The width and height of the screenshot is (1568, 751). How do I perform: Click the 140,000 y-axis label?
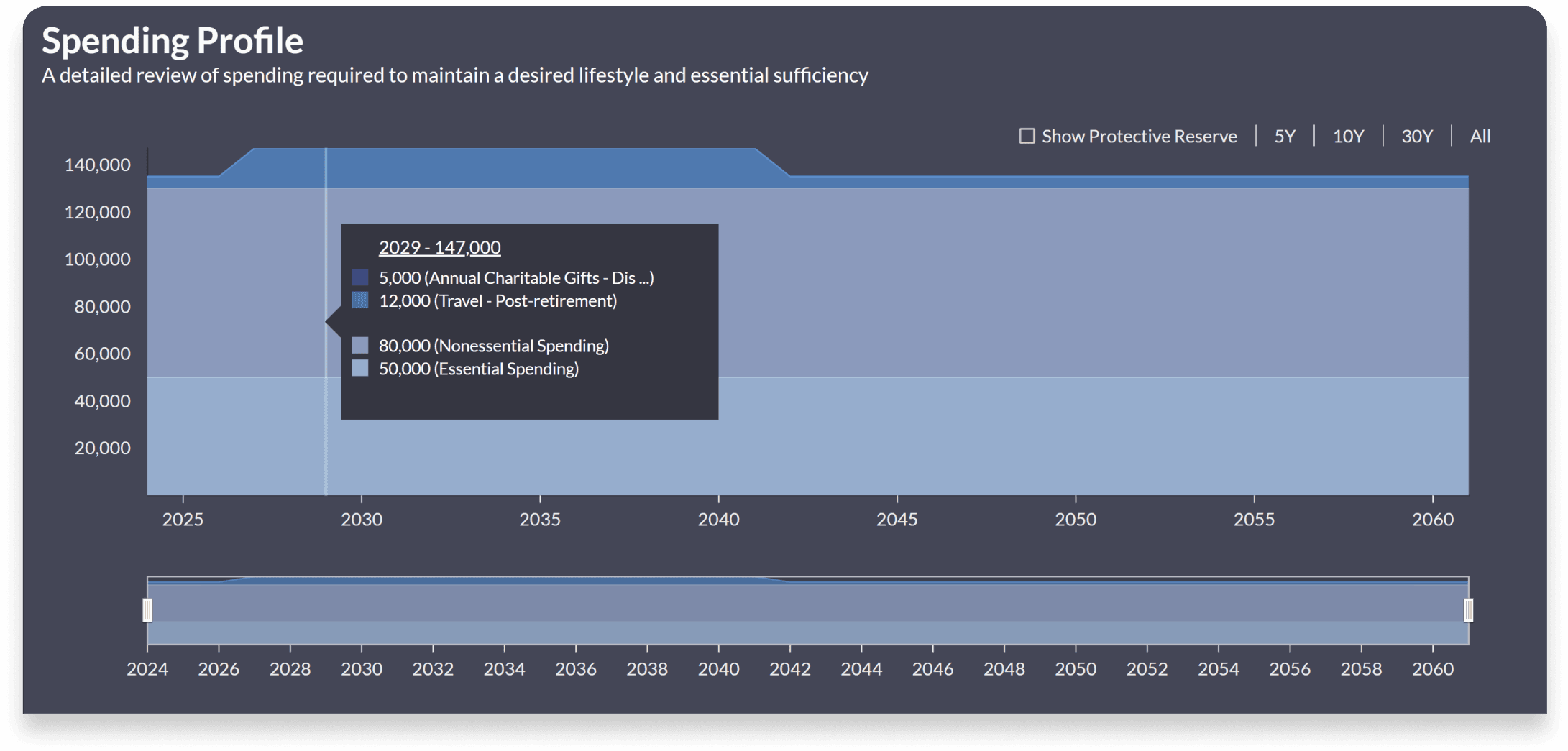pos(98,165)
